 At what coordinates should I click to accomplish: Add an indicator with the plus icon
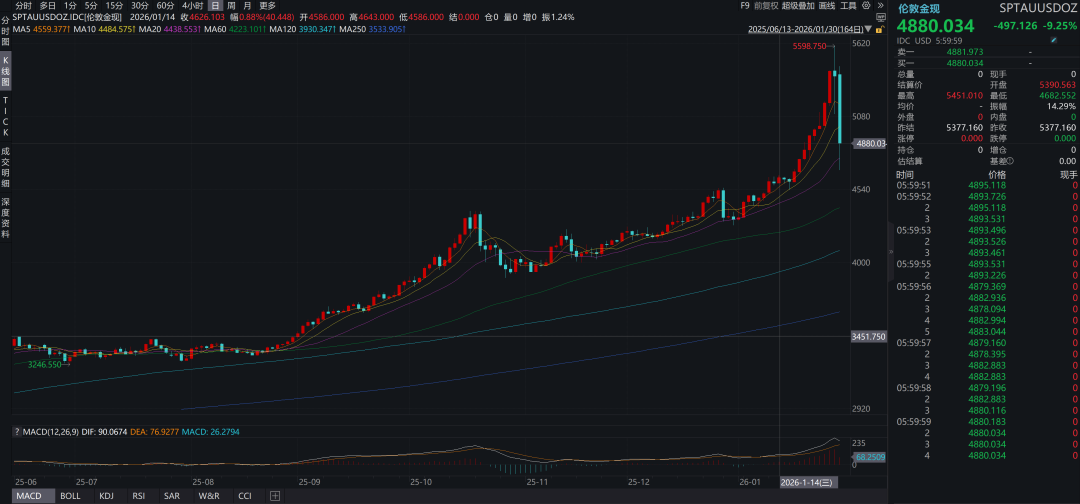click(x=275, y=496)
